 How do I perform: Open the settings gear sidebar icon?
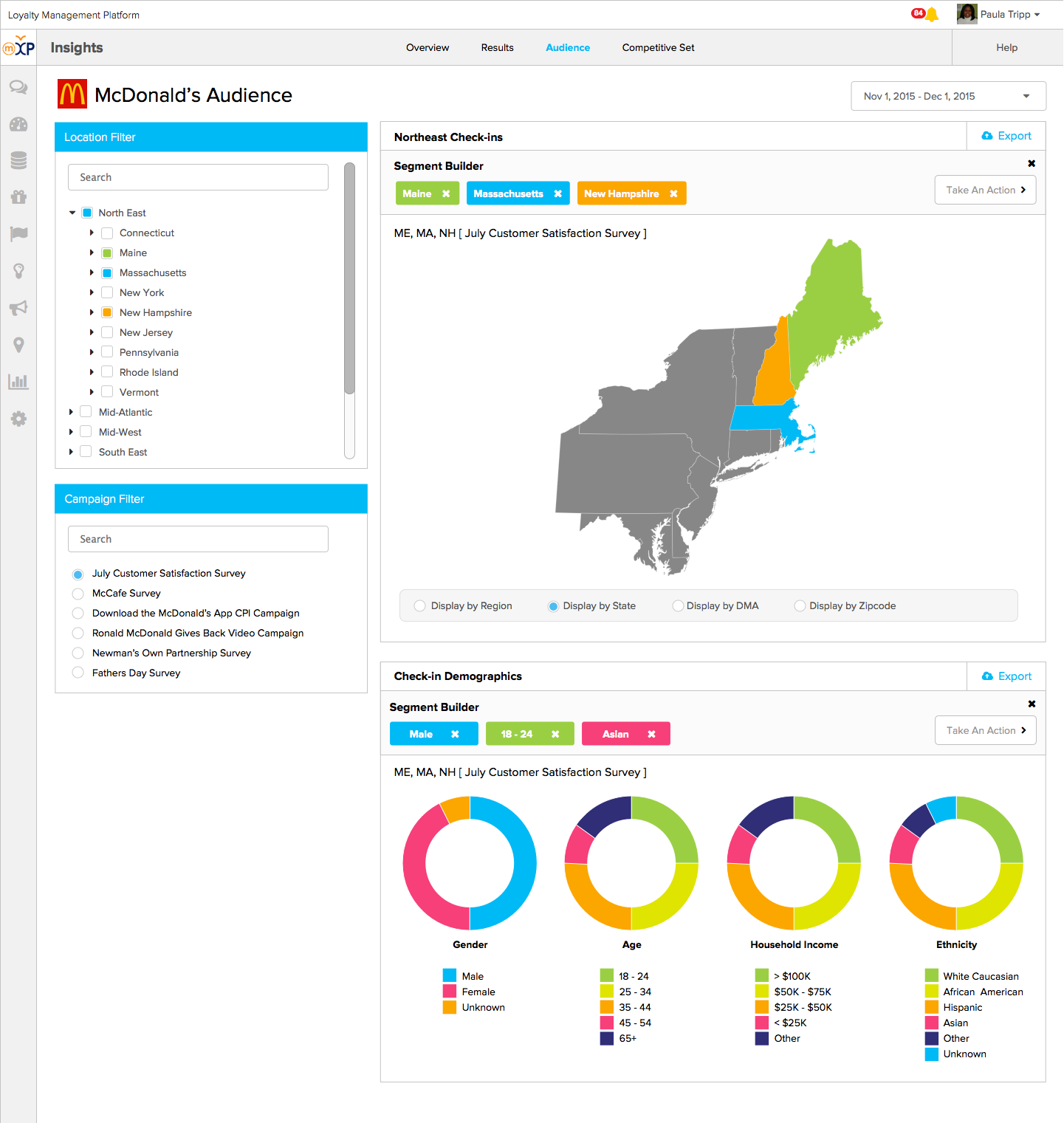point(18,419)
